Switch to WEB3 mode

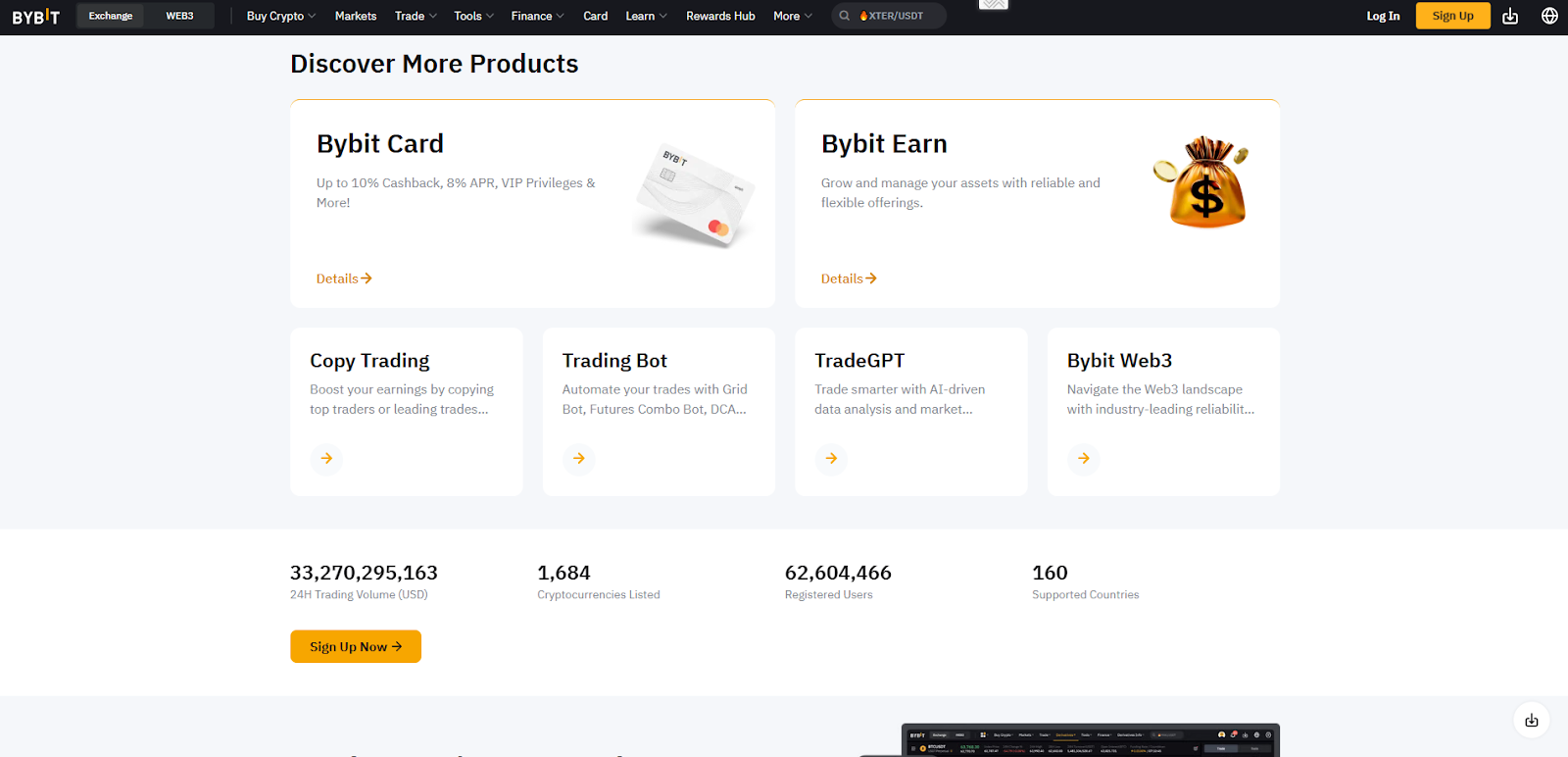tap(179, 16)
